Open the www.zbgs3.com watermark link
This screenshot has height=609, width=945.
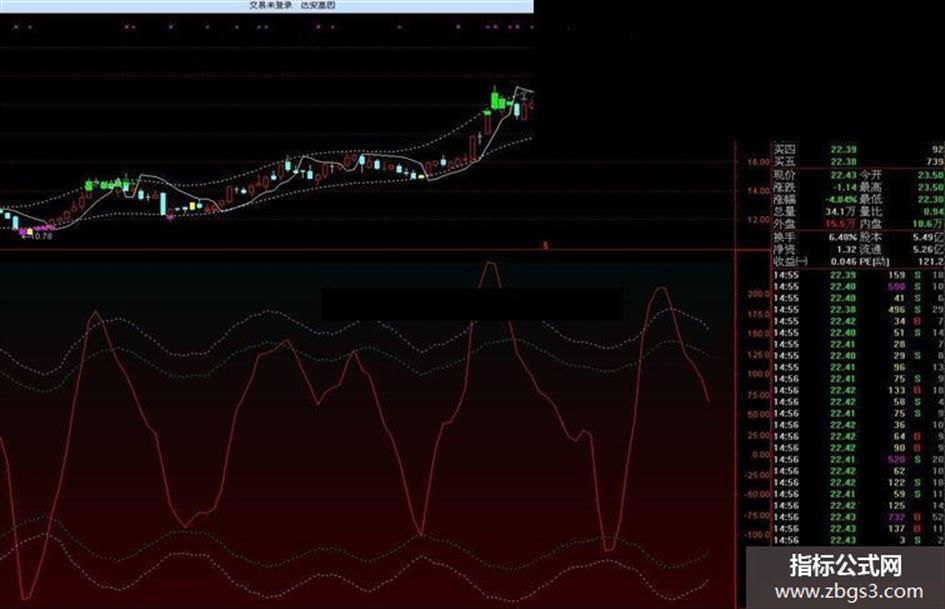coord(849,592)
